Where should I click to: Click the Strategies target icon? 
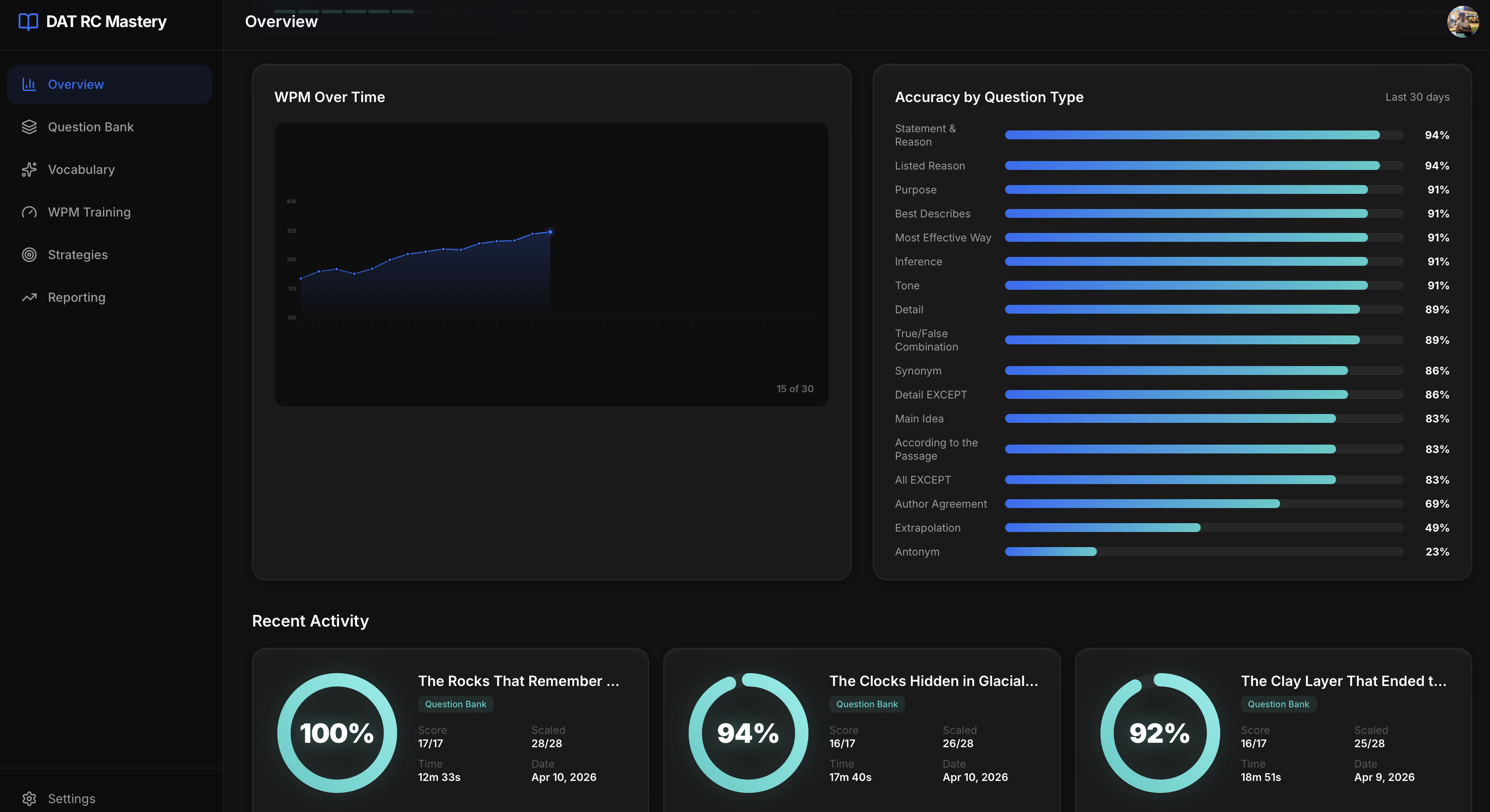tap(29, 255)
